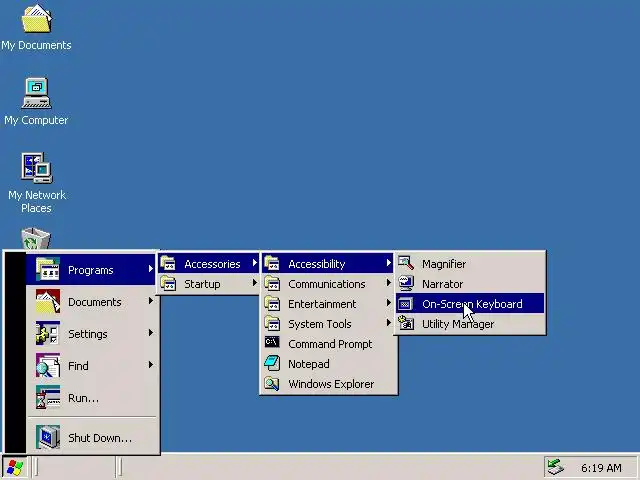The image size is (640, 480).
Task: Click the Programs folder icon
Action: coord(48,269)
